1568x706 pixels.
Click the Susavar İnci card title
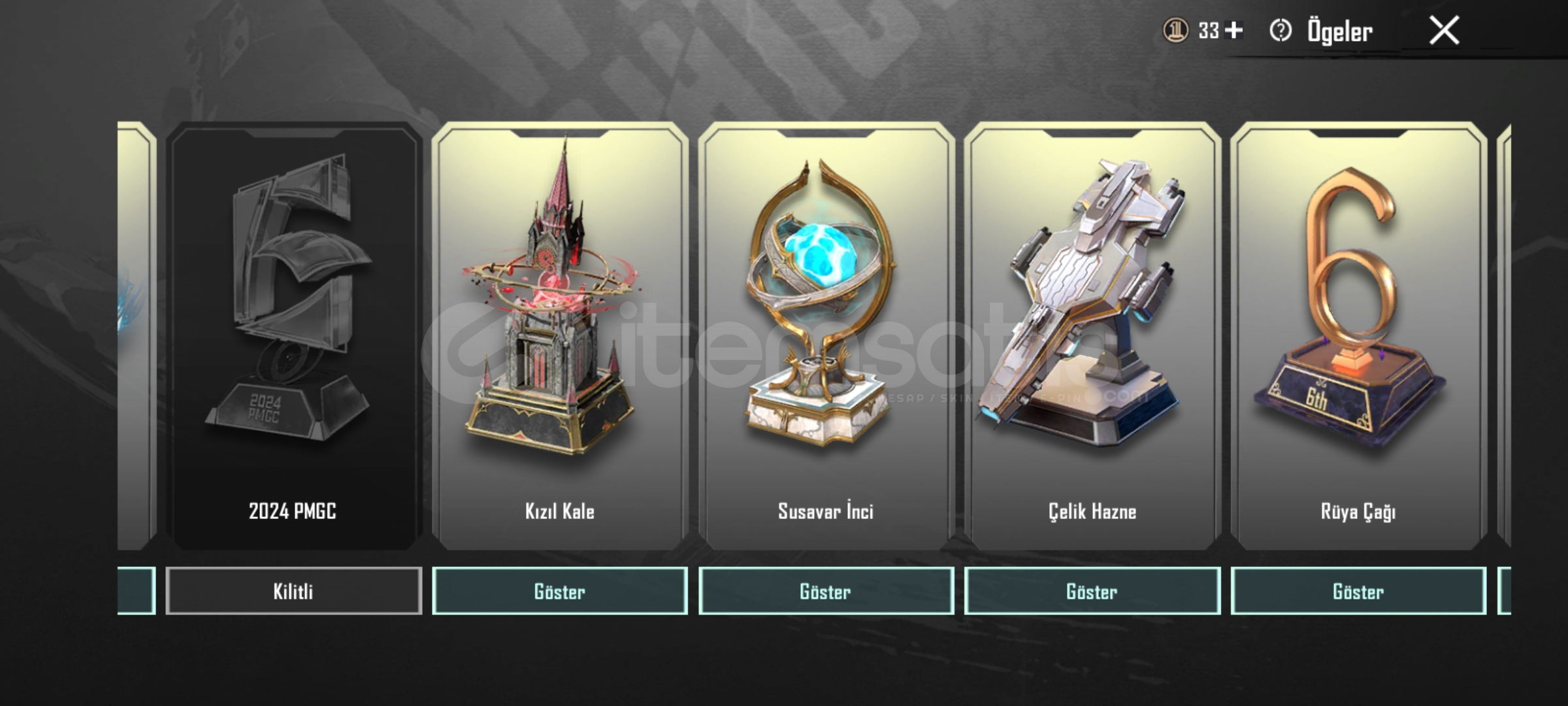(826, 511)
